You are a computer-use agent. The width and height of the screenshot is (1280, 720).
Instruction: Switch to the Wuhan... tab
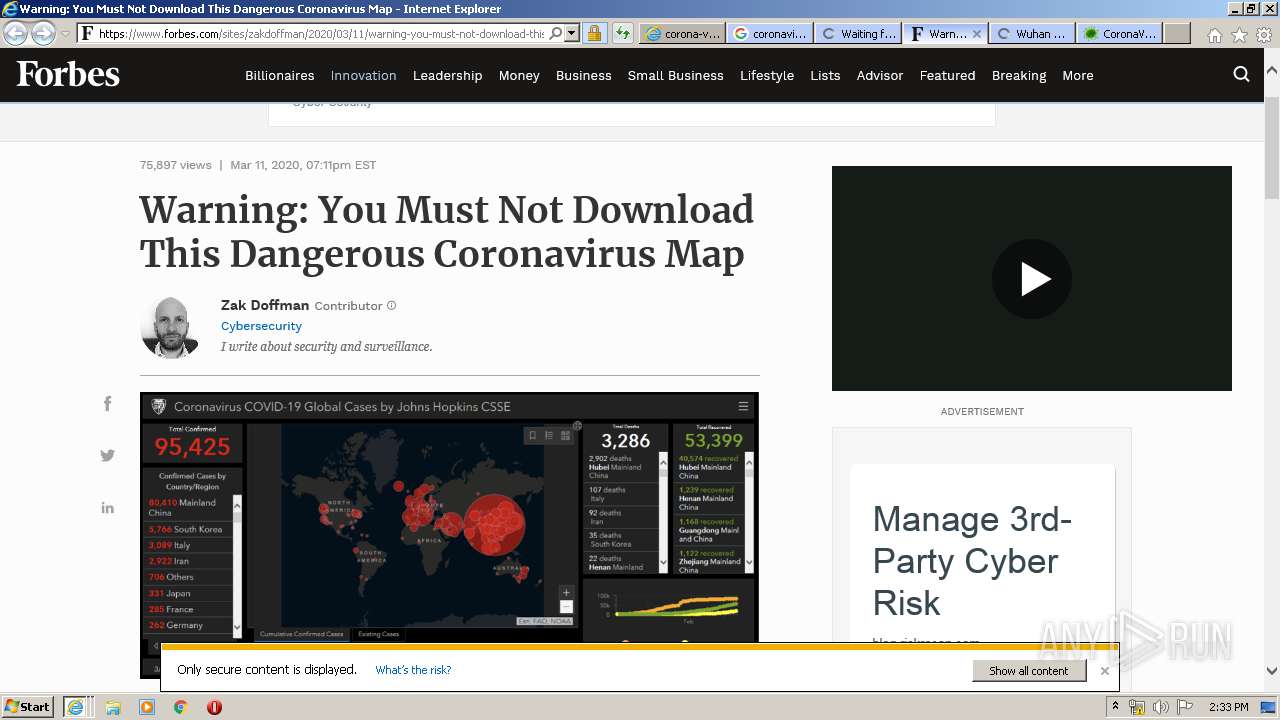(x=1031, y=33)
